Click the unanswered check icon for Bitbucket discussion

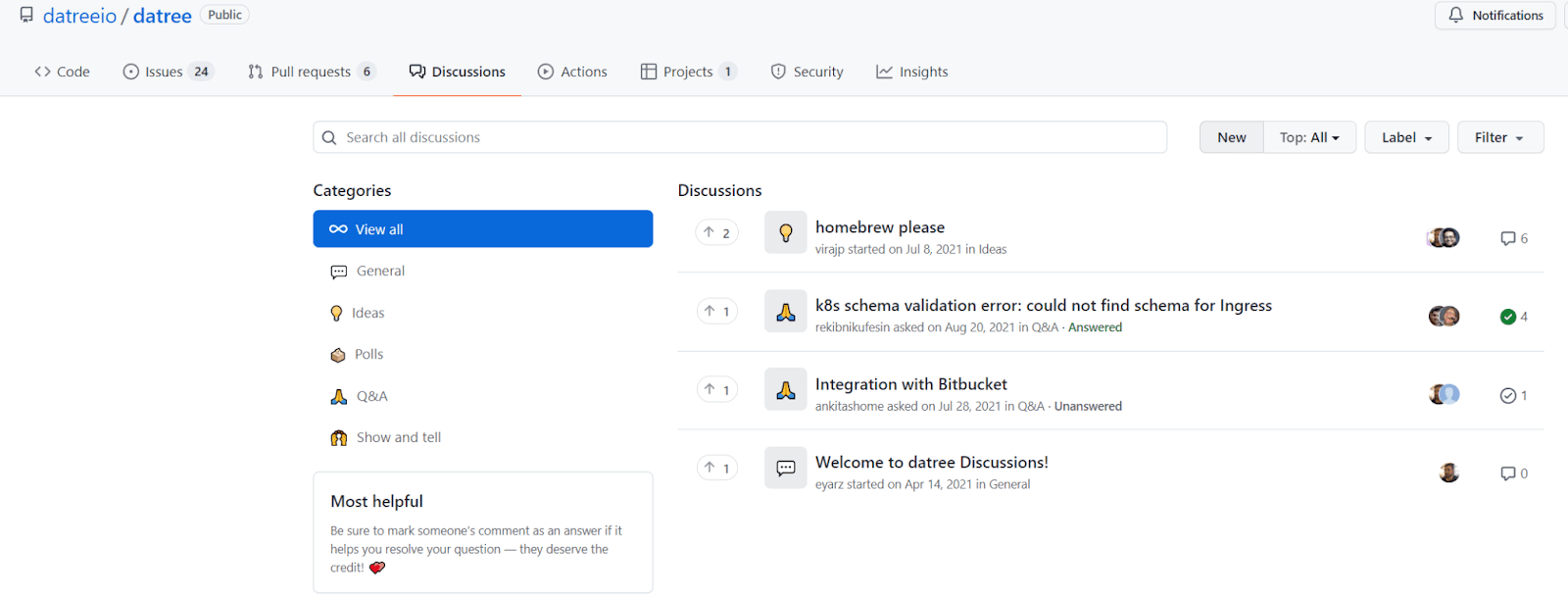[x=1508, y=395]
